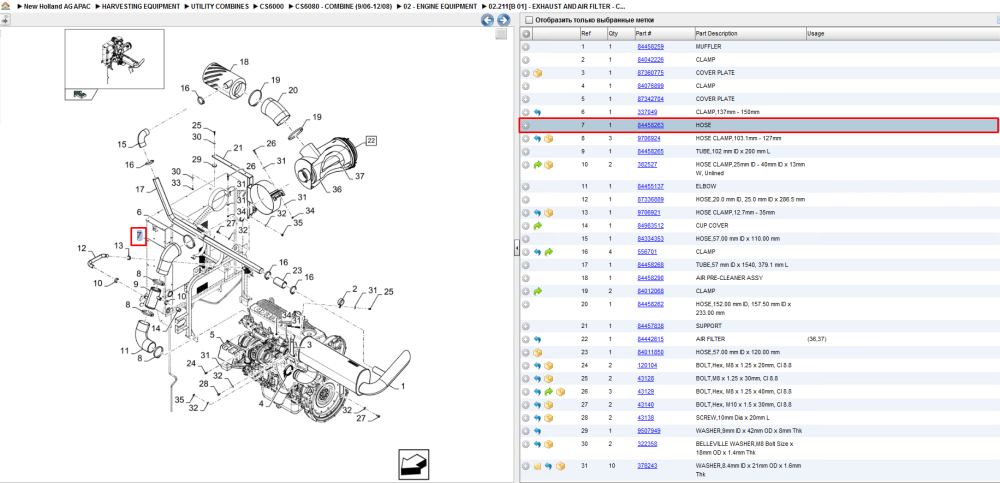1000x483 pixels.
Task: Select callout number 7 in the diagram
Action: click(138, 236)
